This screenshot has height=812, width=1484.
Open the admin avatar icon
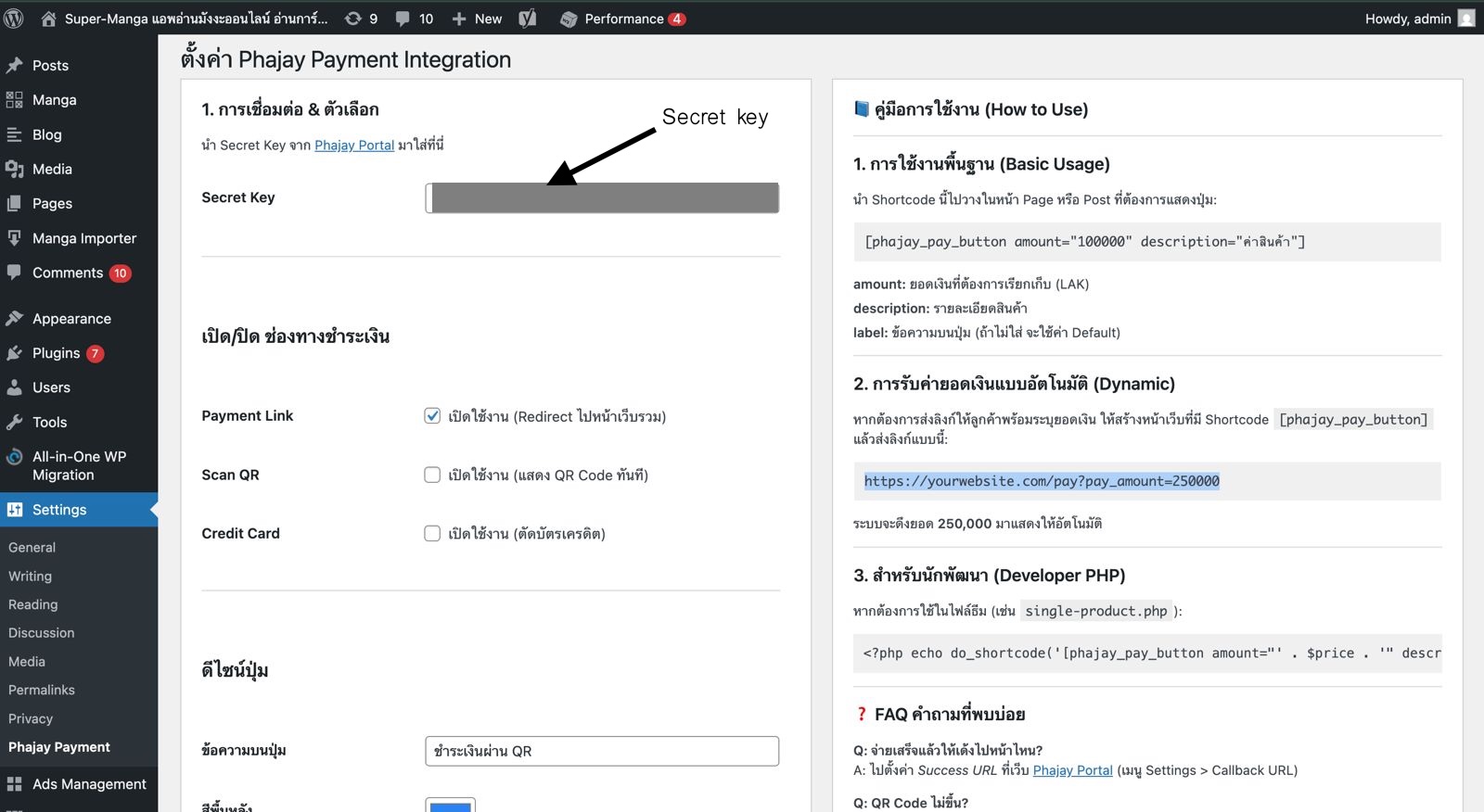1466,18
